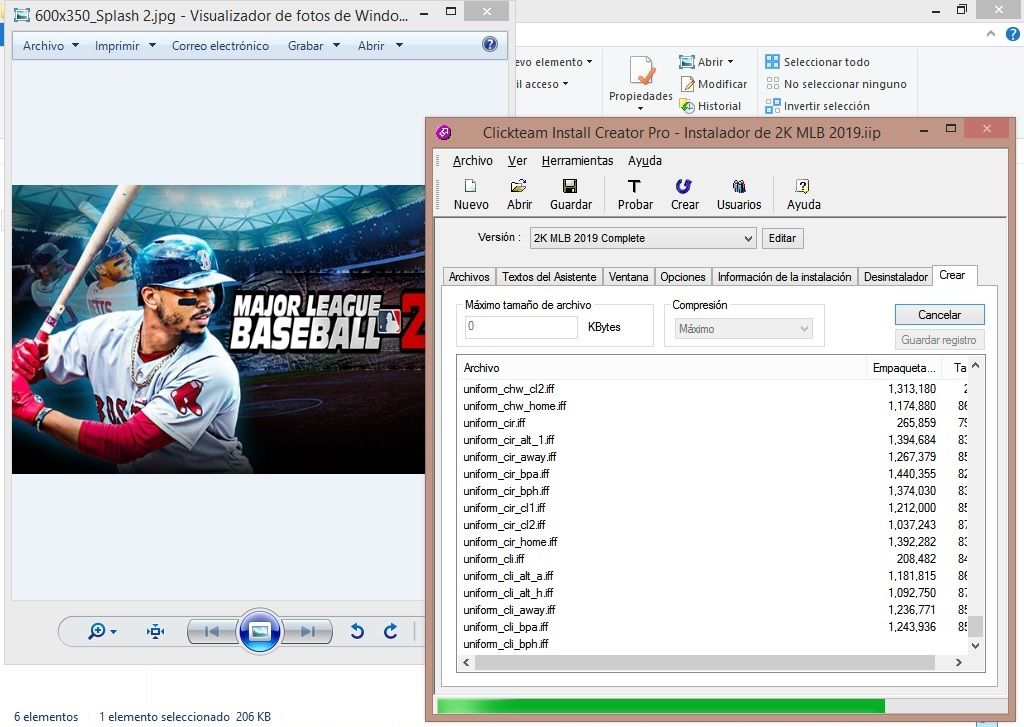Click Correo electrónico in Photo Viewer toolbar
The height and width of the screenshot is (727, 1024).
click(x=220, y=46)
